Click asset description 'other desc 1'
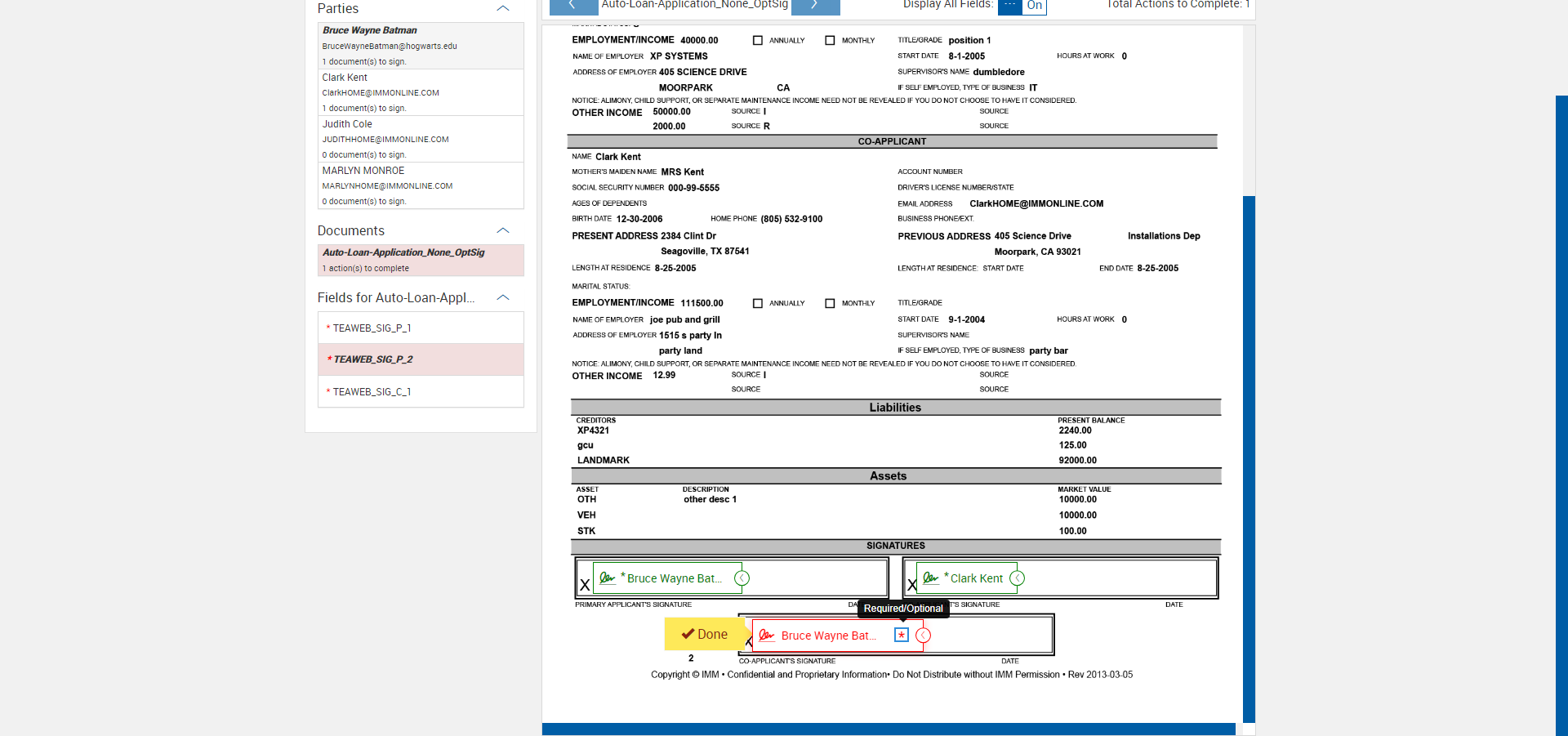The height and width of the screenshot is (736, 1568). click(710, 499)
